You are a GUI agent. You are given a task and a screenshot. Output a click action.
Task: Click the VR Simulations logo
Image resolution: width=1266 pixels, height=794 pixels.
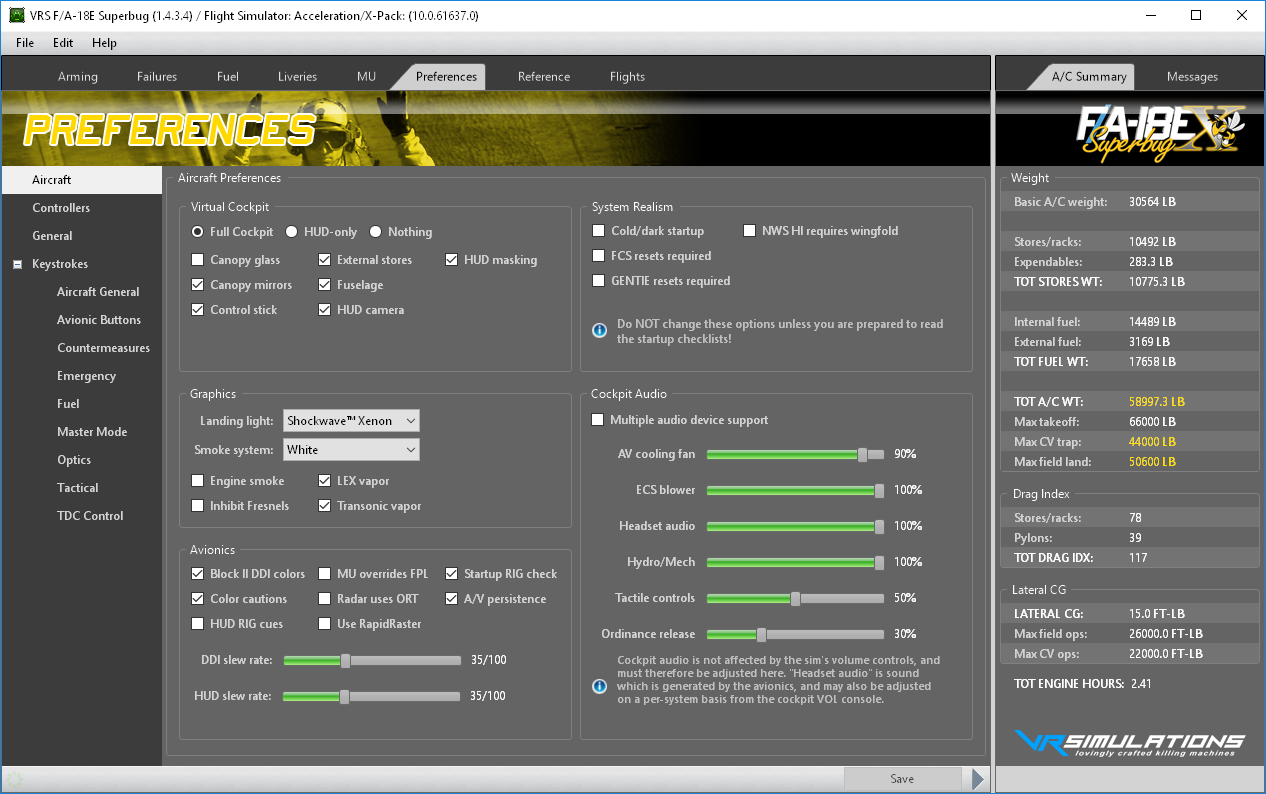tap(1129, 744)
